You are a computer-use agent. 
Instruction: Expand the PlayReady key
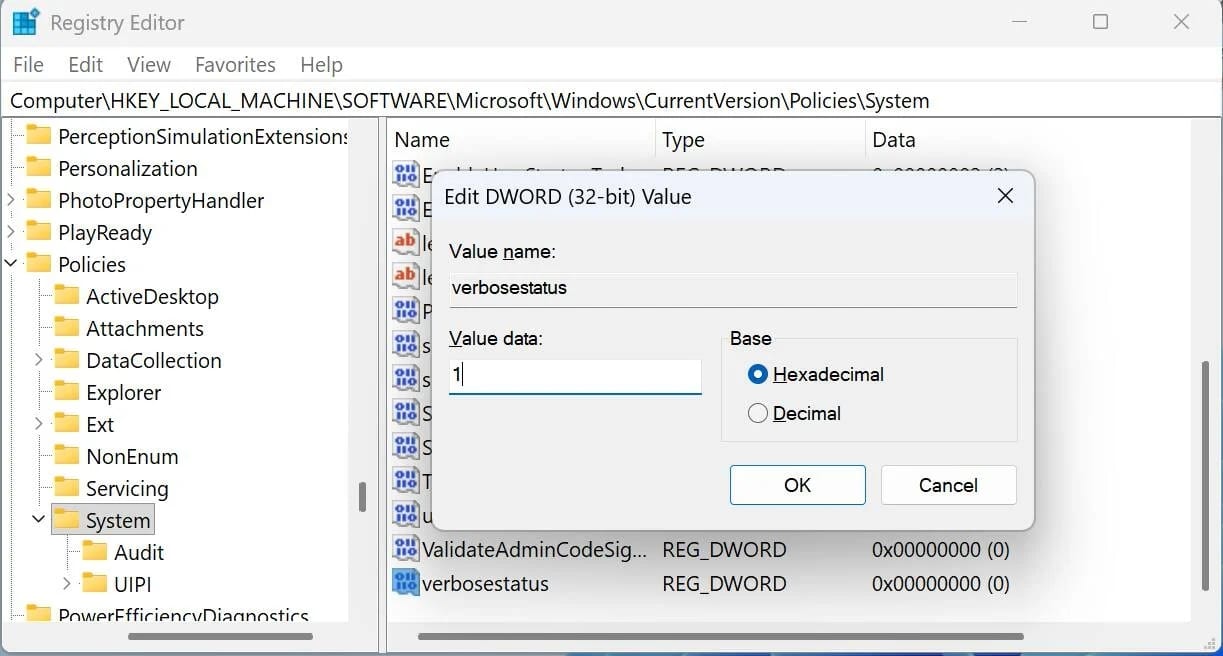(11, 232)
